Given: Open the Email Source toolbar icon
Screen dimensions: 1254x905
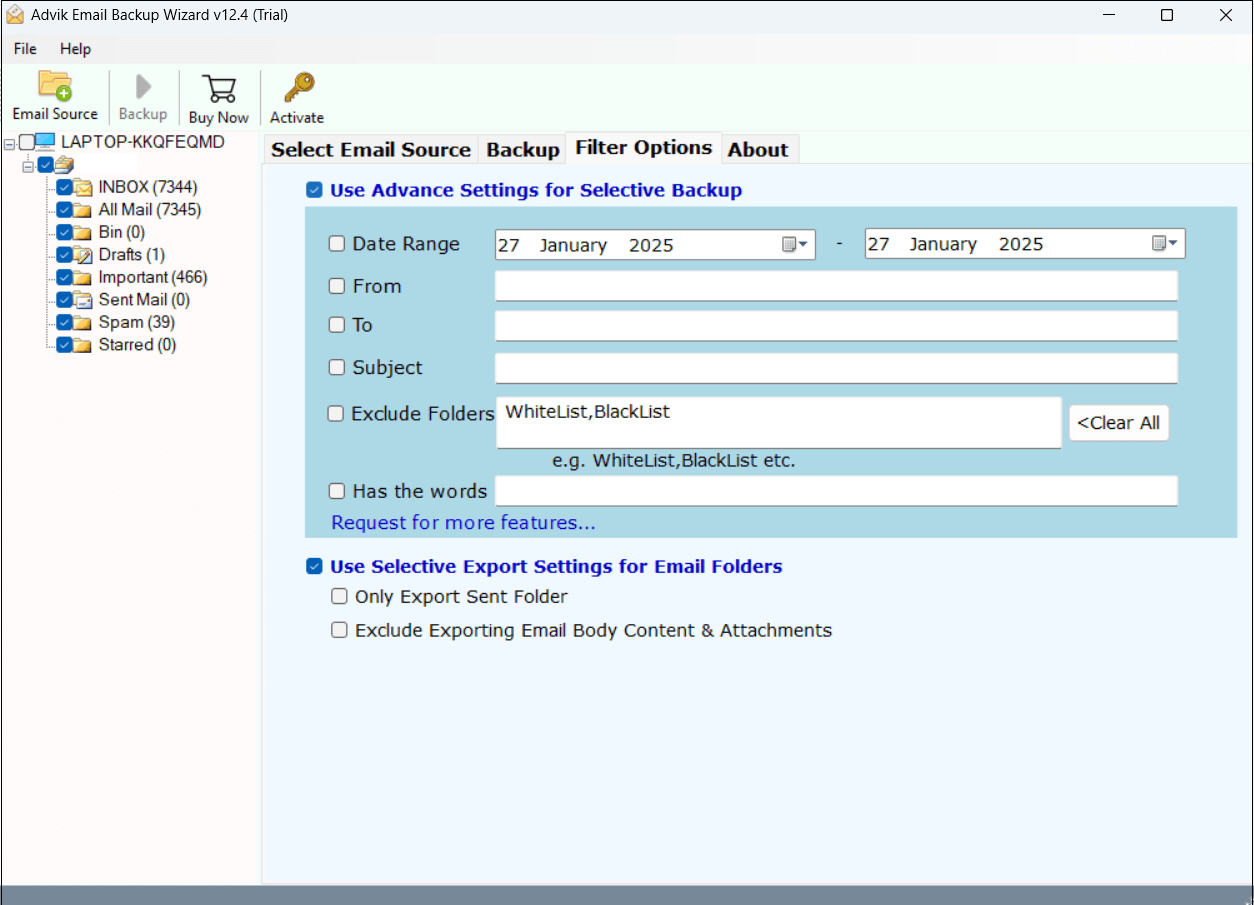Looking at the screenshot, I should (x=55, y=86).
